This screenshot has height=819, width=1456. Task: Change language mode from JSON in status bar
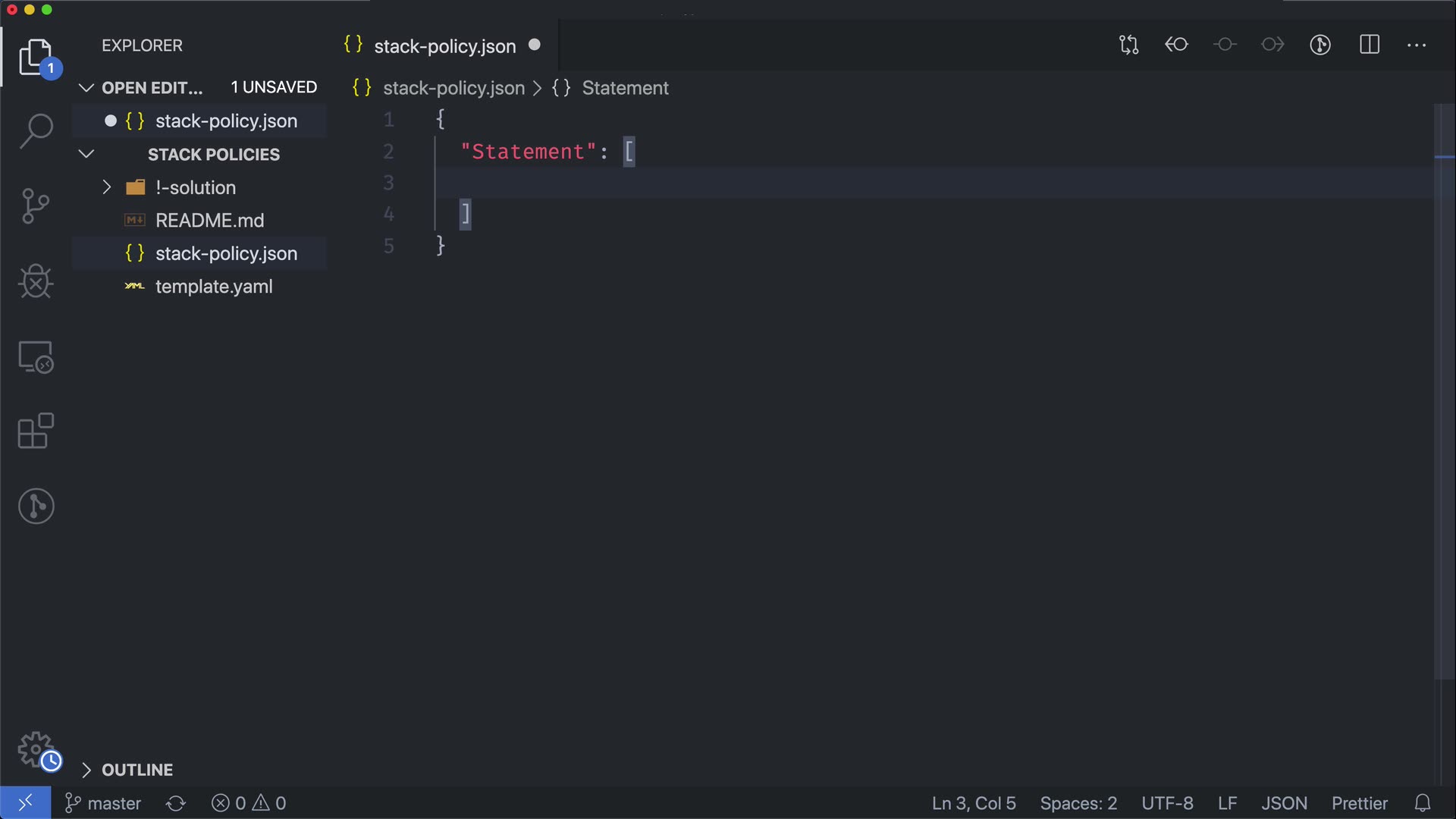1284,803
